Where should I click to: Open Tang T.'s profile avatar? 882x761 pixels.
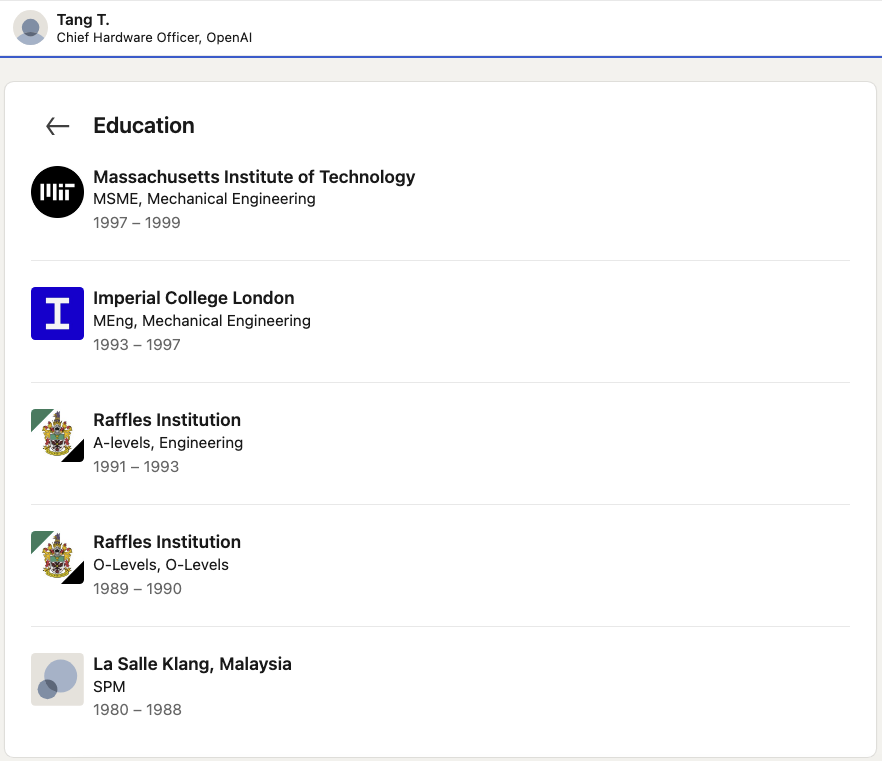30,28
